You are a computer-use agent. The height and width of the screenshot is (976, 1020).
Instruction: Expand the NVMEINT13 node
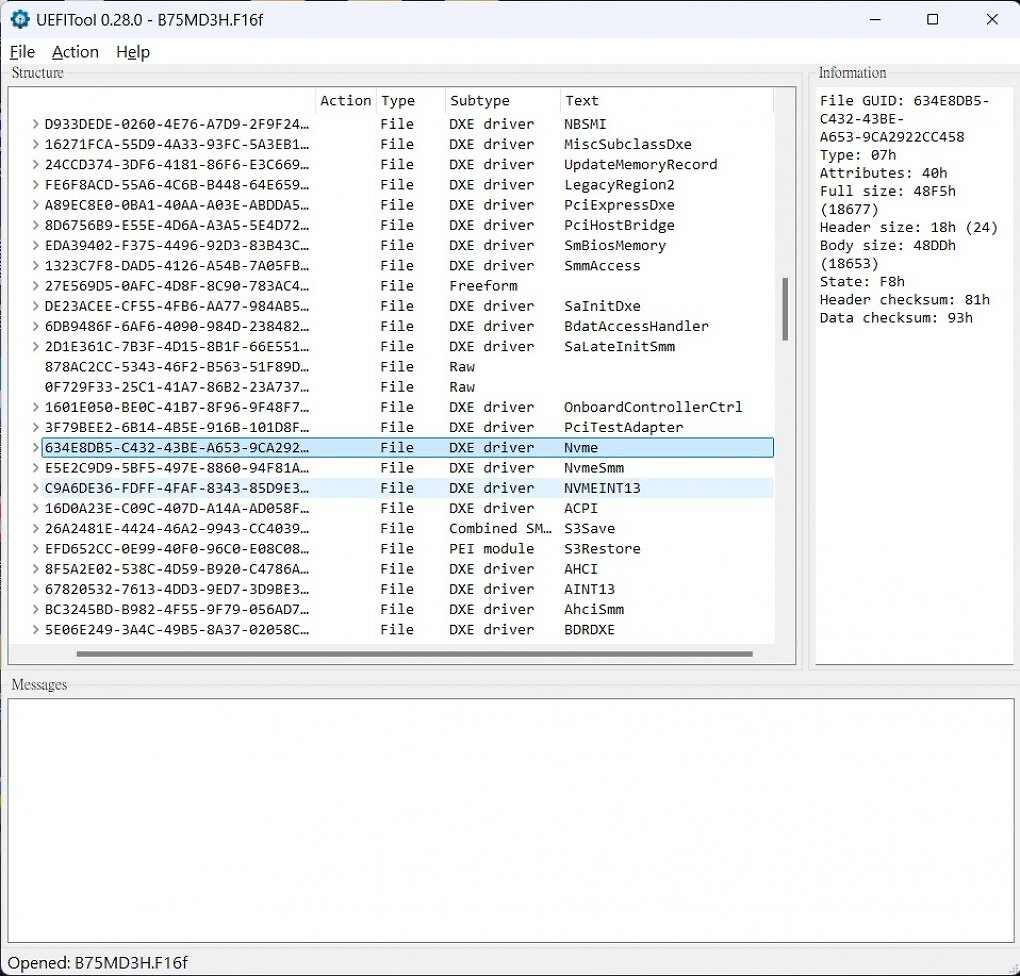[x=36, y=487]
